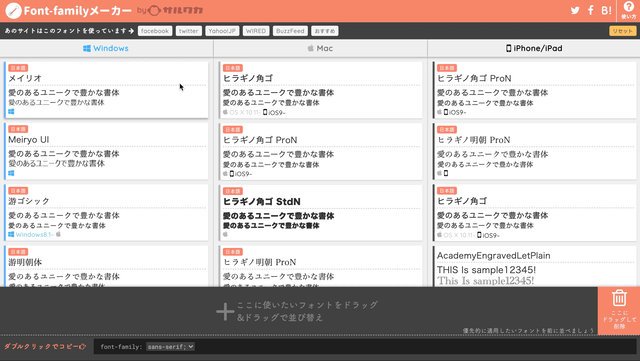Select the 游明朝体 font card

106,266
